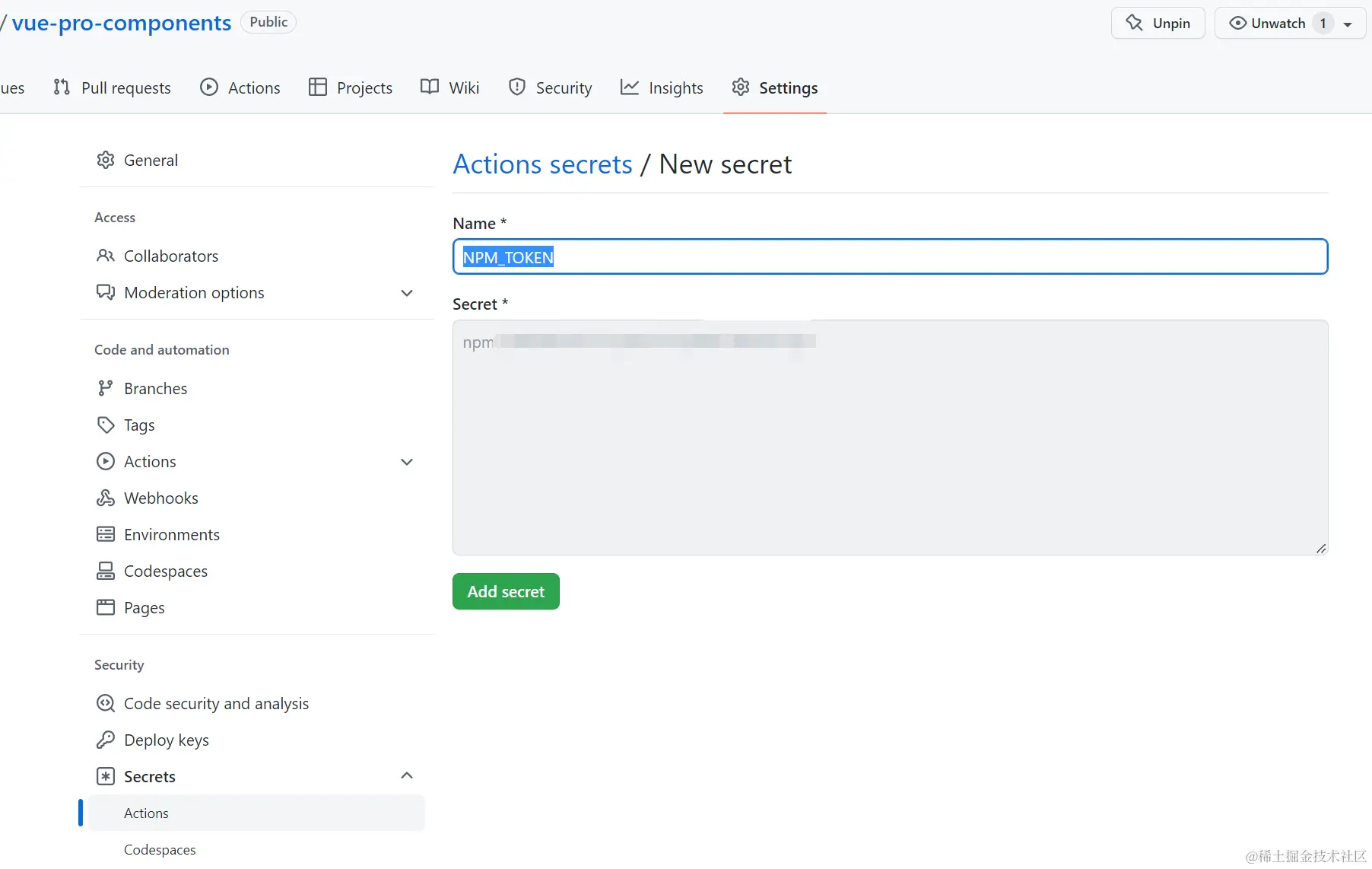
Task: Click the General gear icon in sidebar
Action: point(106,160)
